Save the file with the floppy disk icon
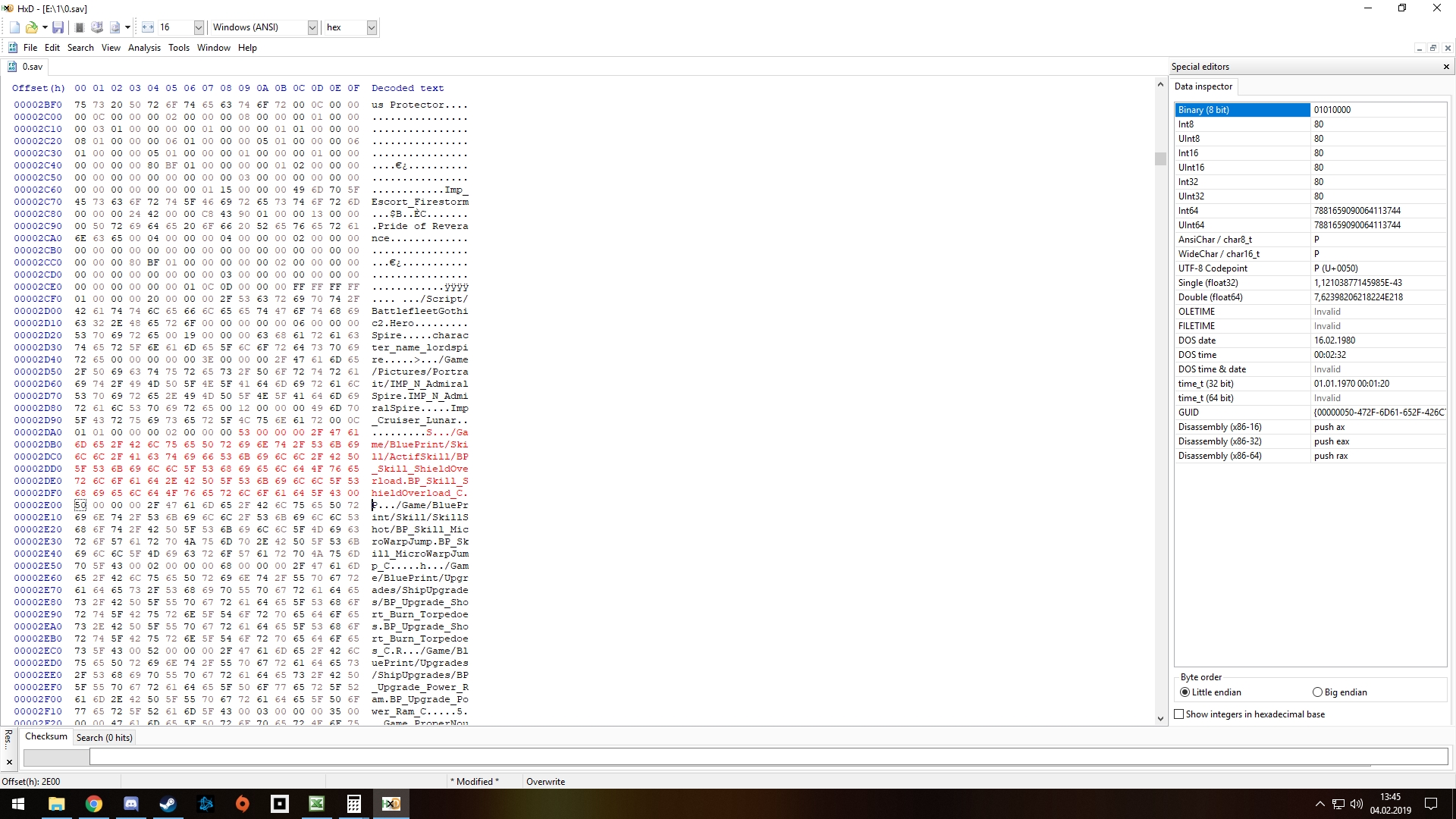The height and width of the screenshot is (819, 1456). point(58,27)
